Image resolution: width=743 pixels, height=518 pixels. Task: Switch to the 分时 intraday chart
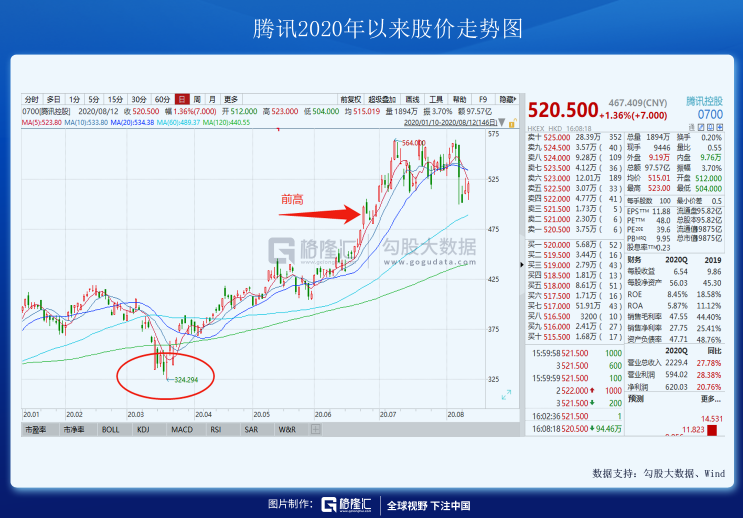coord(32,100)
